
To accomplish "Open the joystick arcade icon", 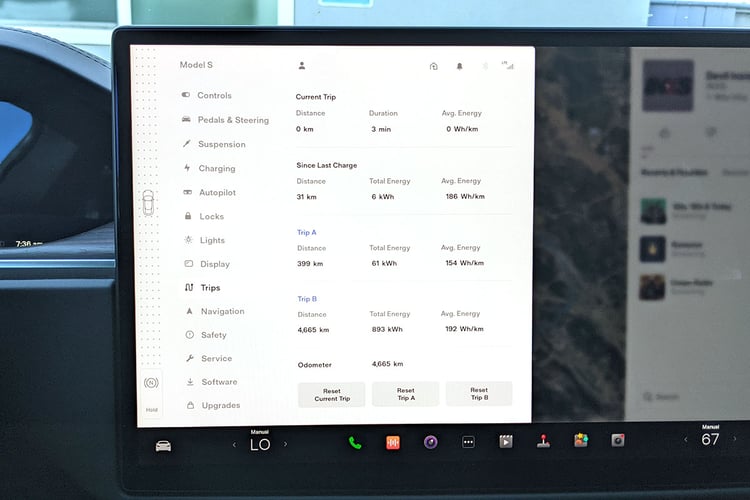I will 543,441.
